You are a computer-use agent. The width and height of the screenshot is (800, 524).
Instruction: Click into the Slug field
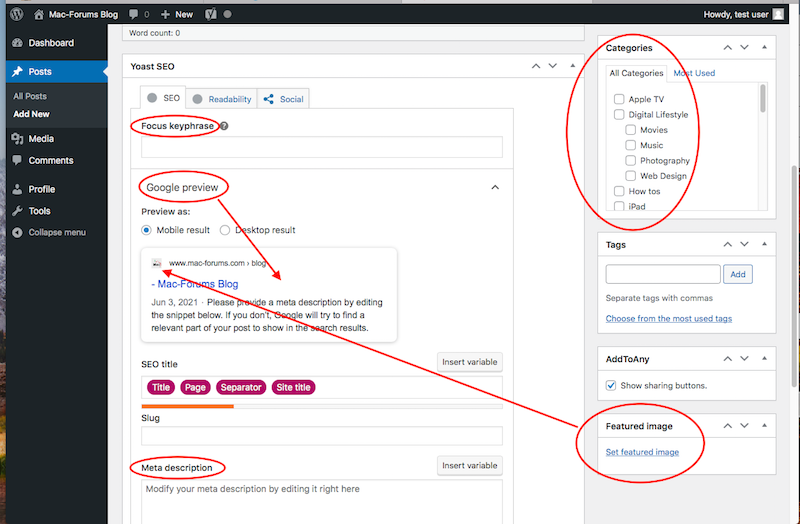point(321,436)
